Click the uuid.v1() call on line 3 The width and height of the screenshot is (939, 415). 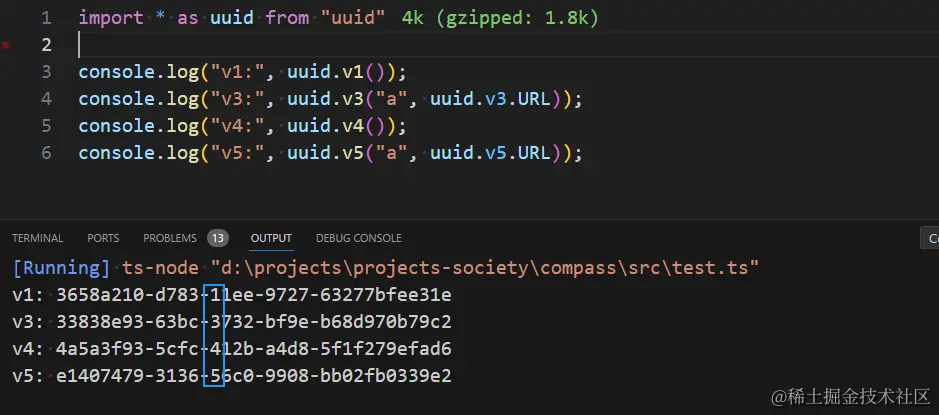pyautogui.click(x=339, y=72)
